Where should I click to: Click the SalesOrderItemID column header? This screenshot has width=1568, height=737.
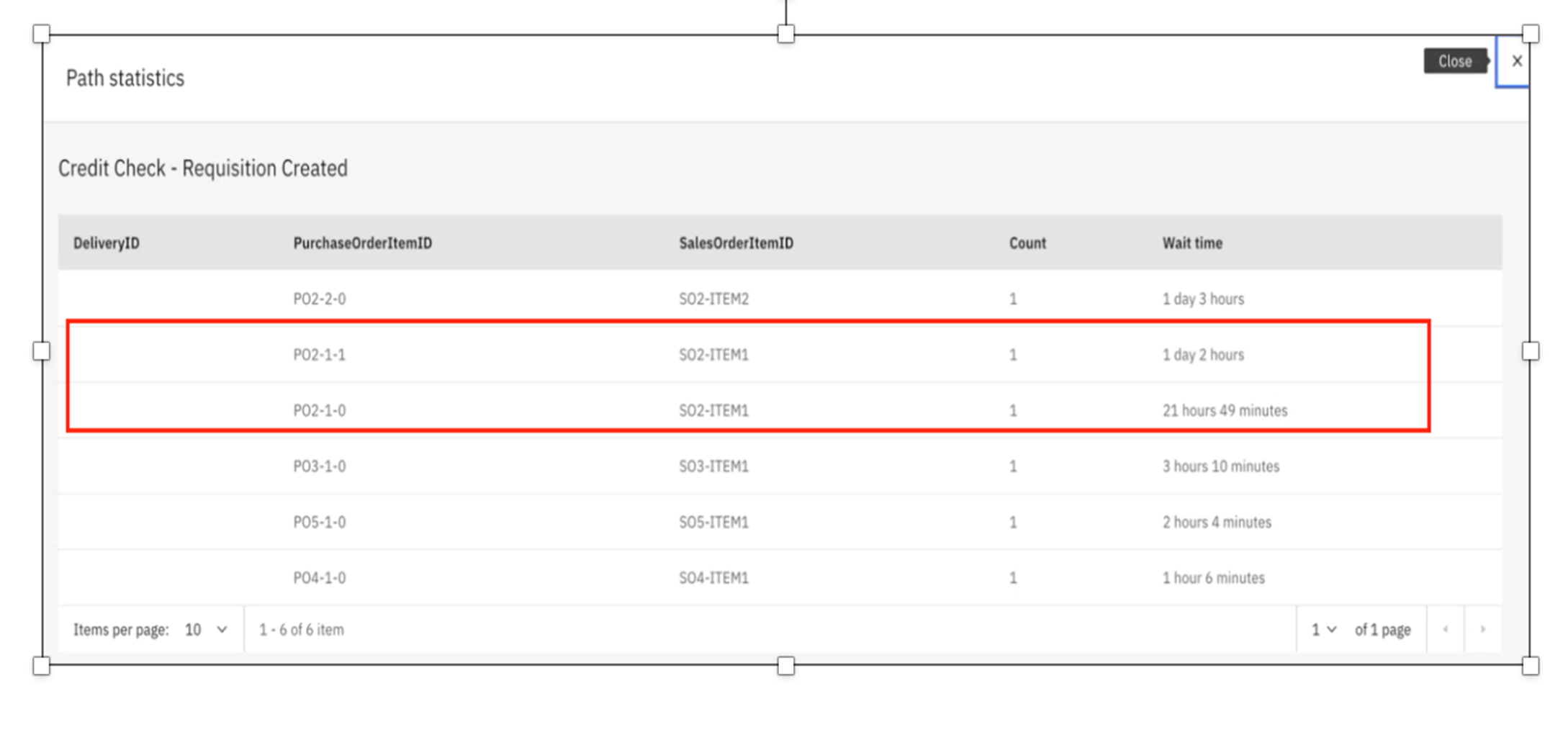tap(736, 243)
